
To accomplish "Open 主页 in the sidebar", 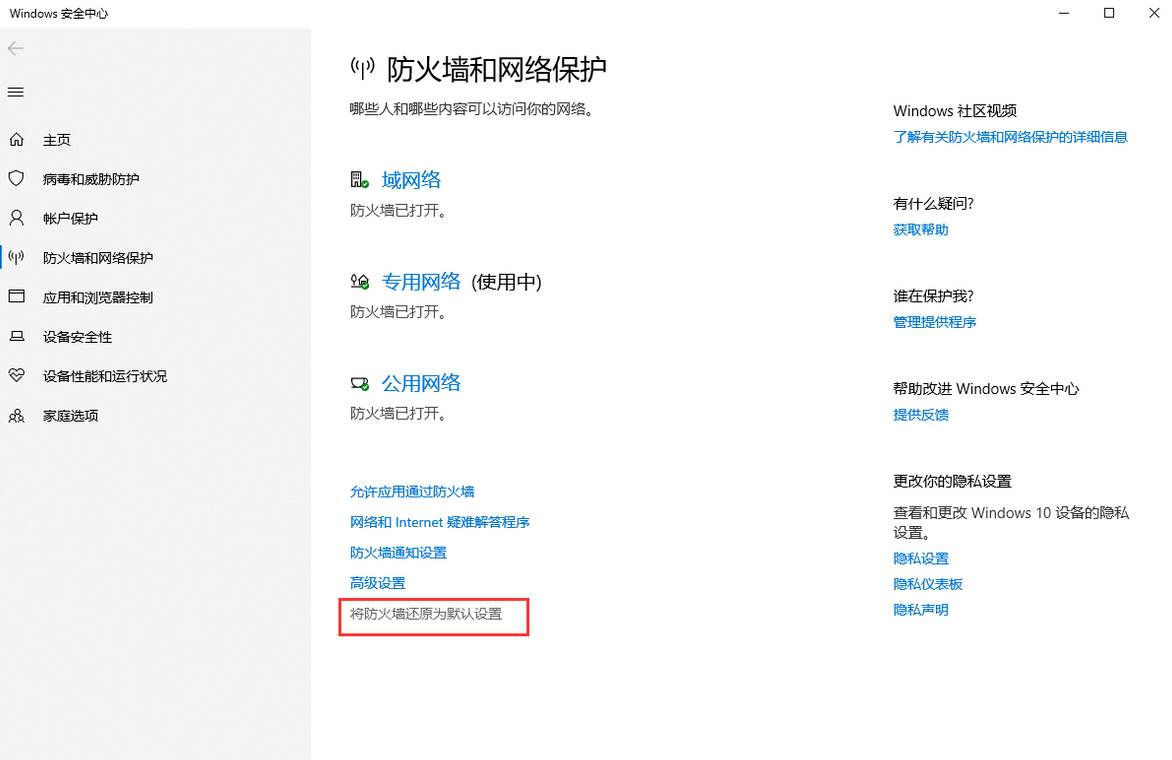I will (57, 140).
